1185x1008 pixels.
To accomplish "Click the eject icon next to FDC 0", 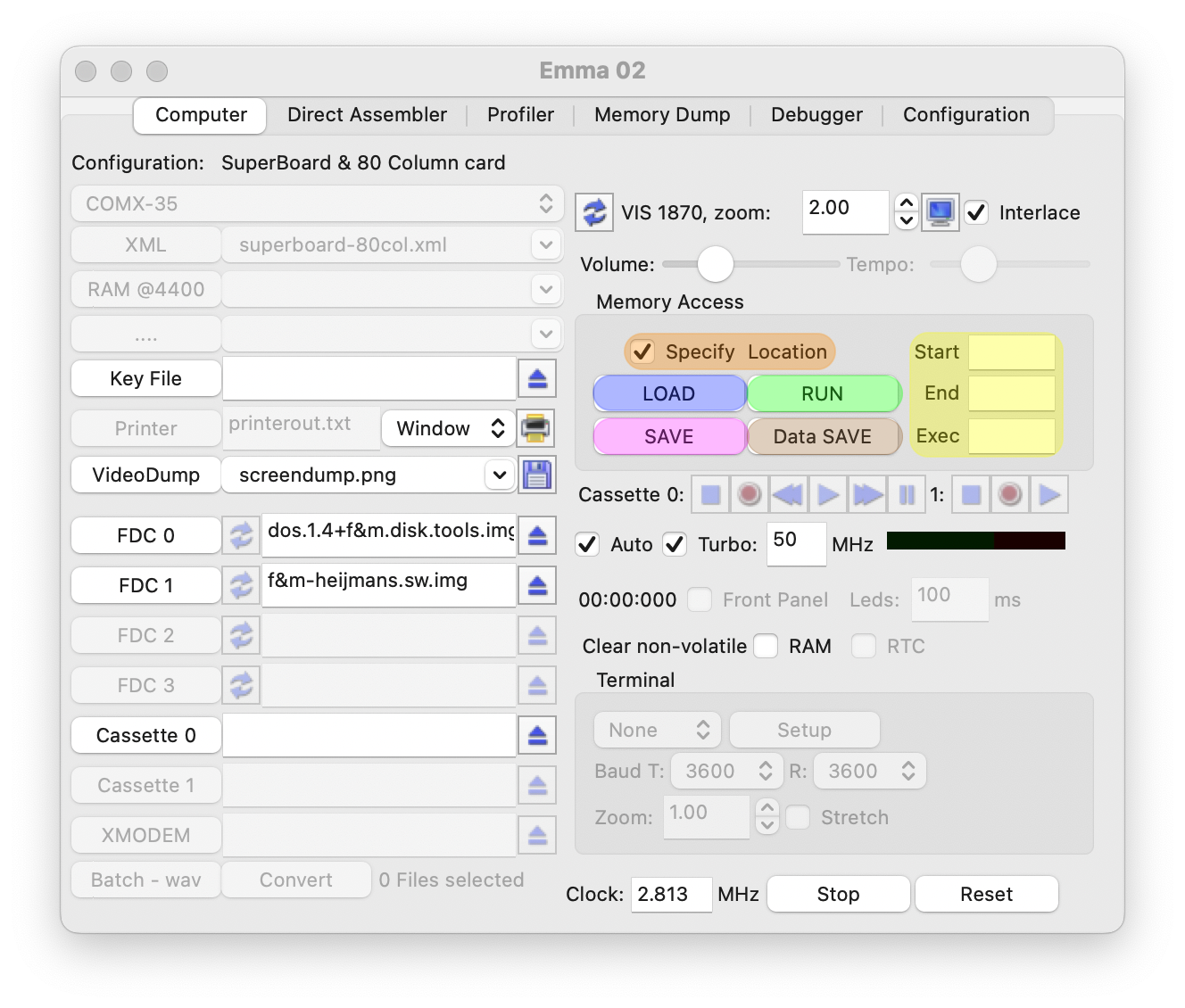I will pos(537,535).
